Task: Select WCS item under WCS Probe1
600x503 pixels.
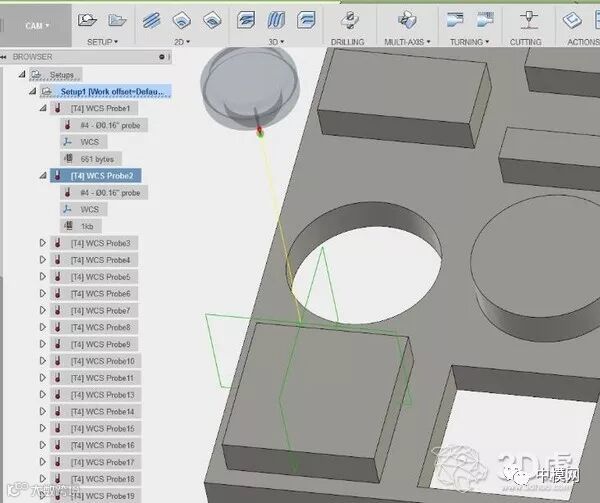Action: click(83, 142)
